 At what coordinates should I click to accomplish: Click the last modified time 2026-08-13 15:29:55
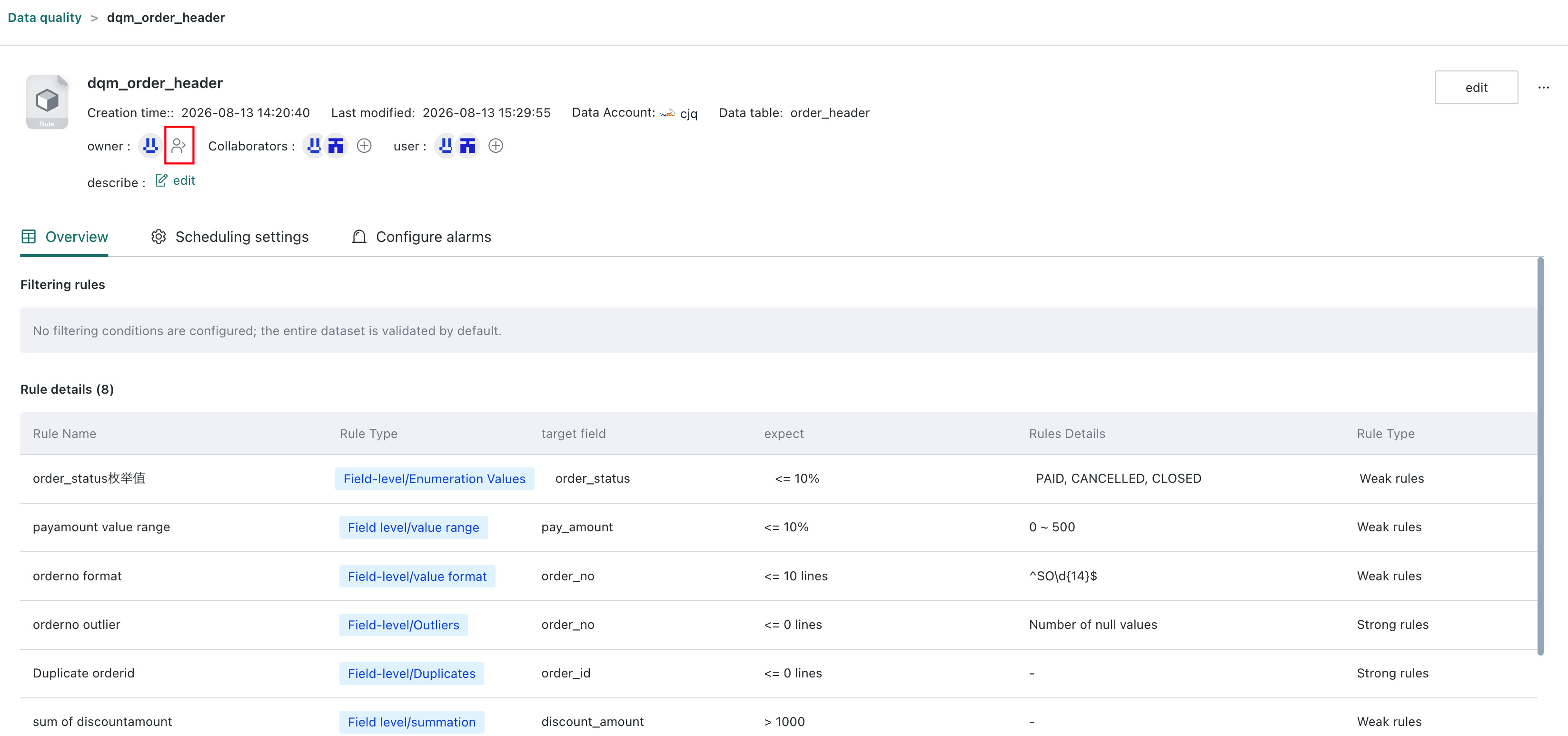pos(486,113)
